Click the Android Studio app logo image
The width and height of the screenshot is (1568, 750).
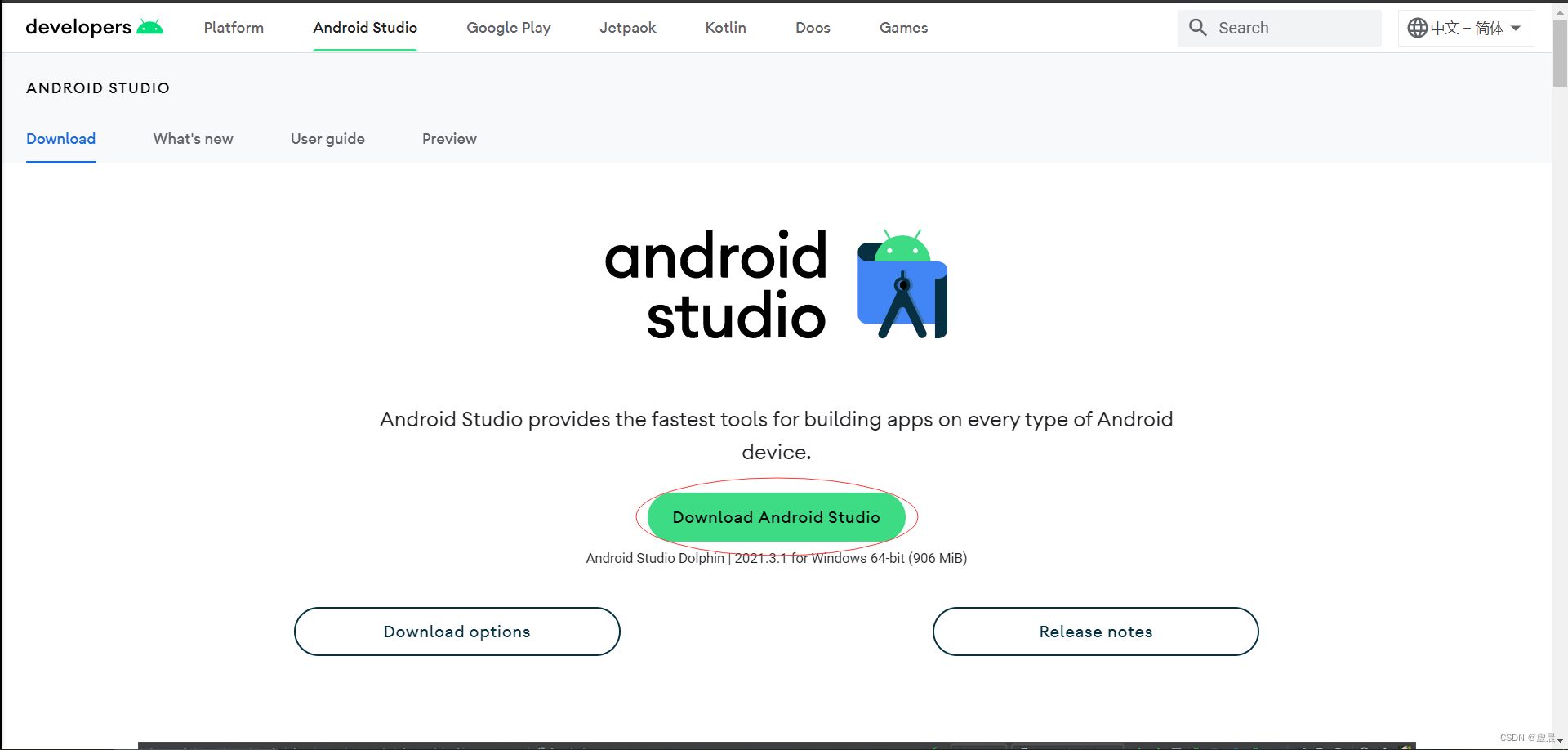click(x=901, y=284)
